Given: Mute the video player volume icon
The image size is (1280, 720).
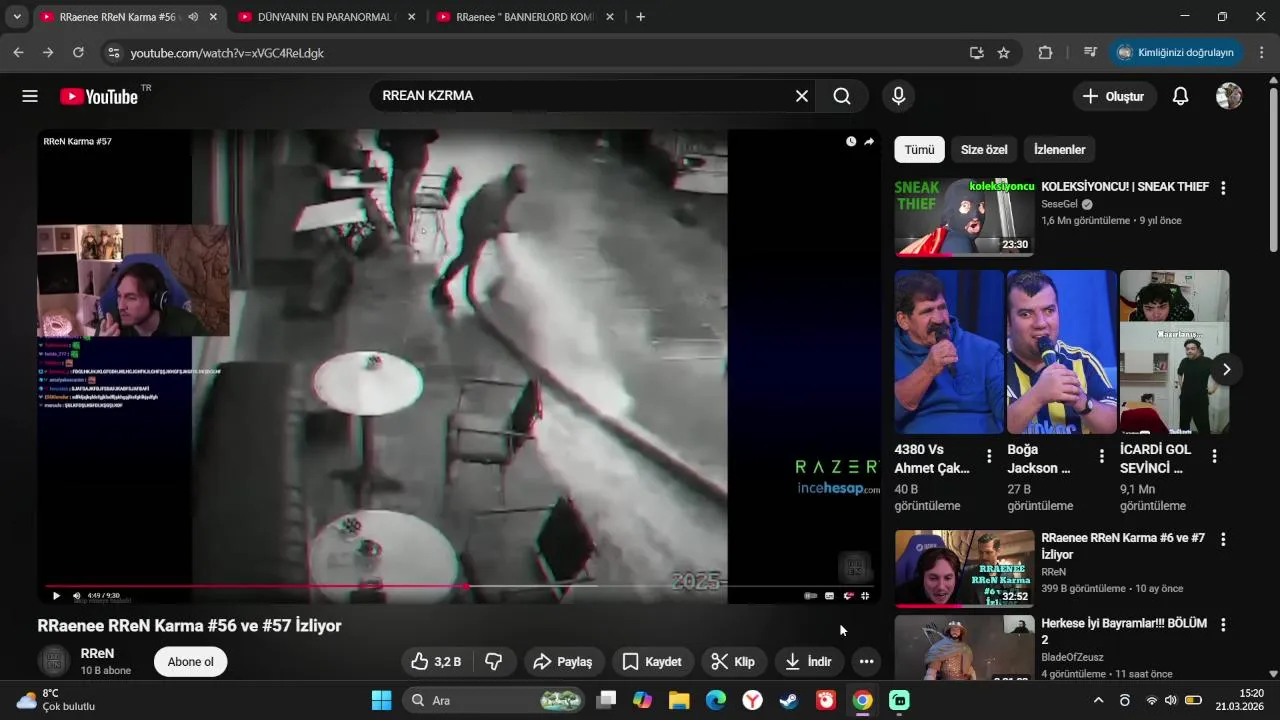Looking at the screenshot, I should [x=76, y=595].
